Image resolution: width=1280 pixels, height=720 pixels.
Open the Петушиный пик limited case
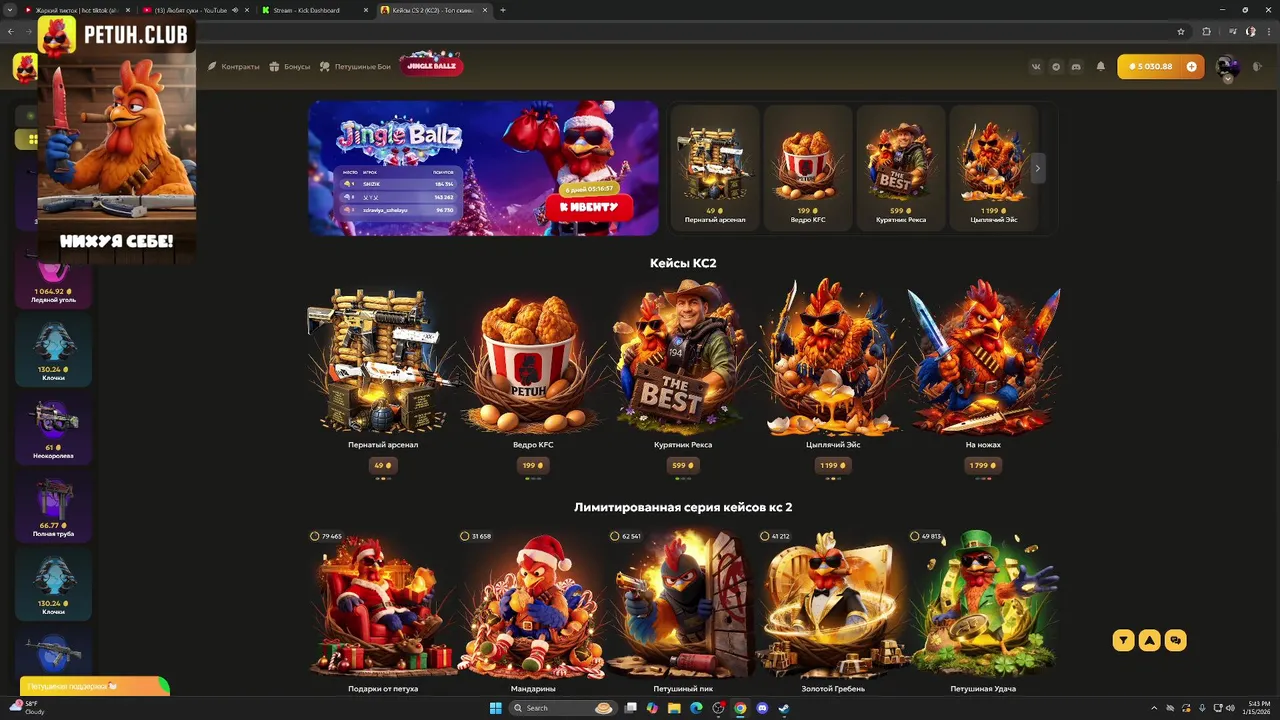click(683, 610)
